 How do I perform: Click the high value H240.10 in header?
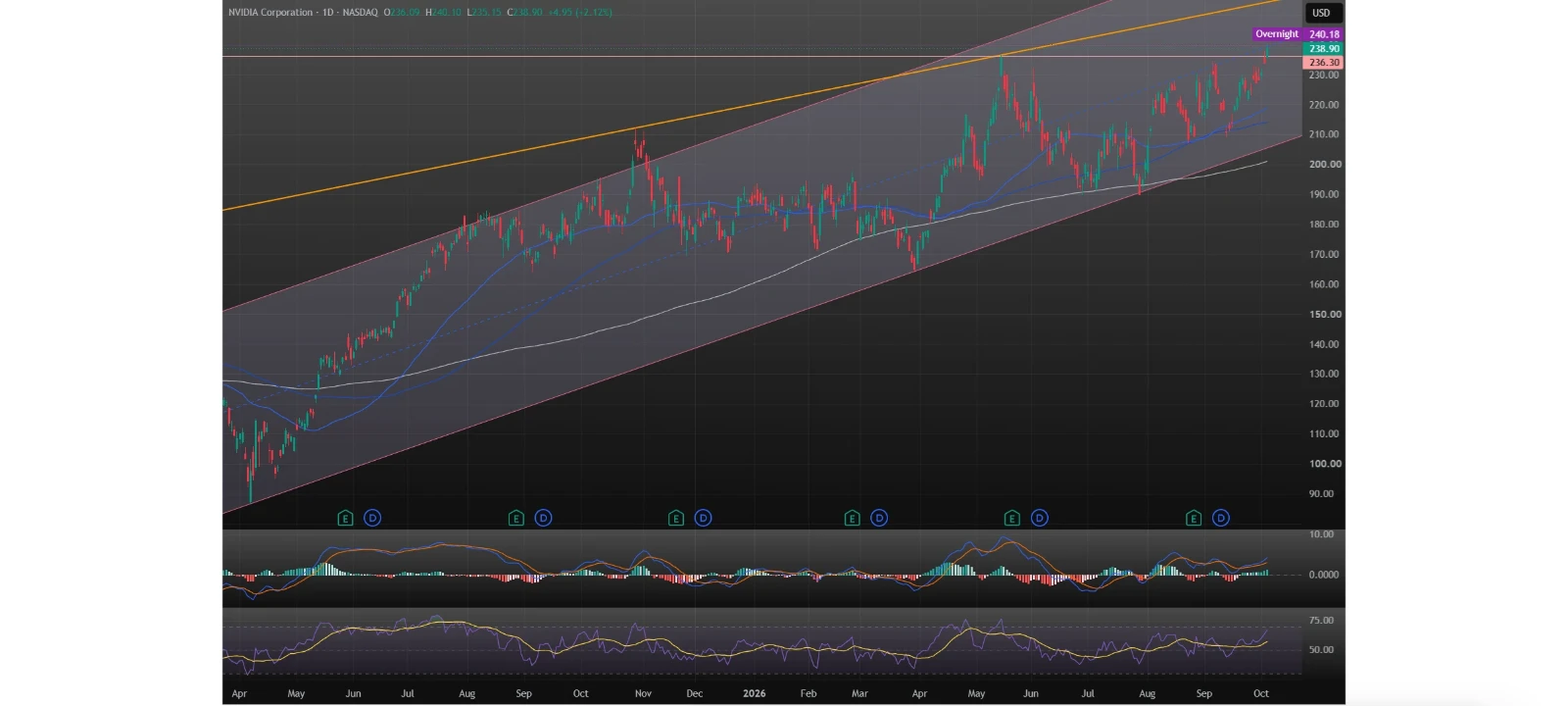[x=443, y=13]
